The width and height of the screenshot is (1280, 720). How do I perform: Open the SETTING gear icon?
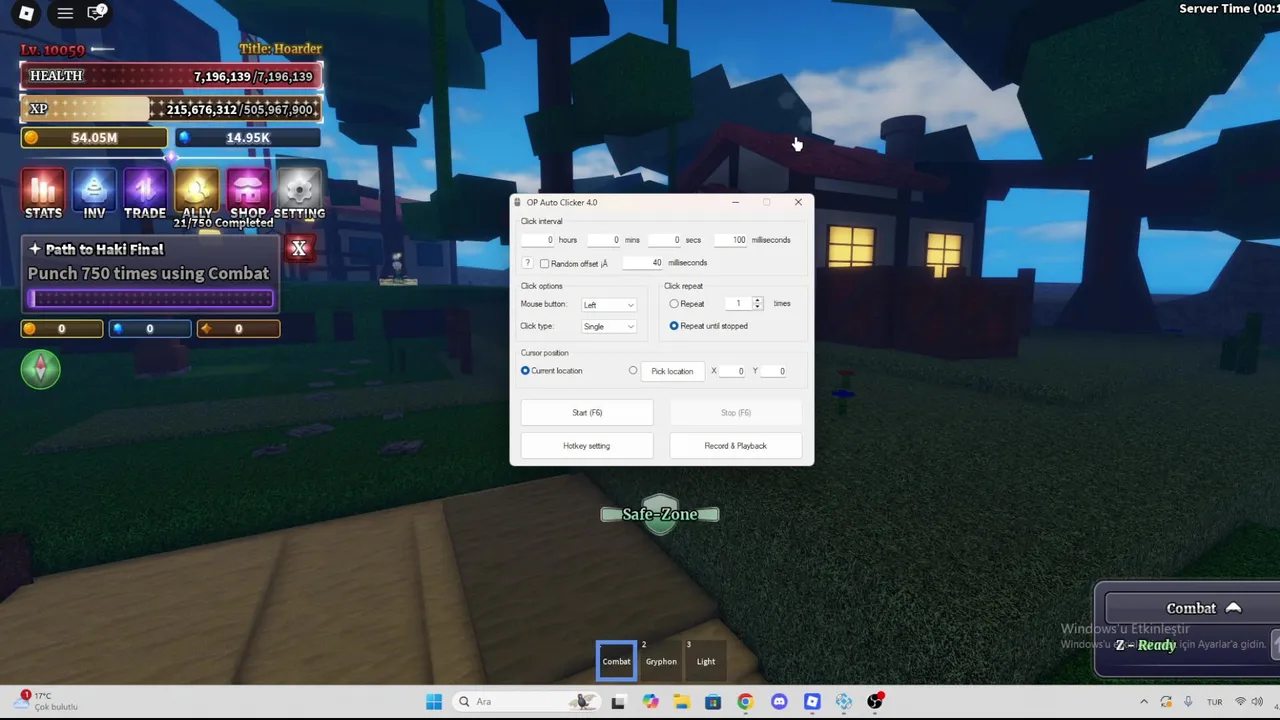299,194
